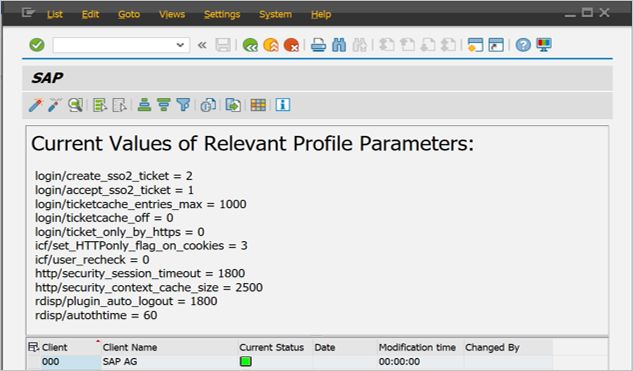Click the window menu icon left of List

29,13
